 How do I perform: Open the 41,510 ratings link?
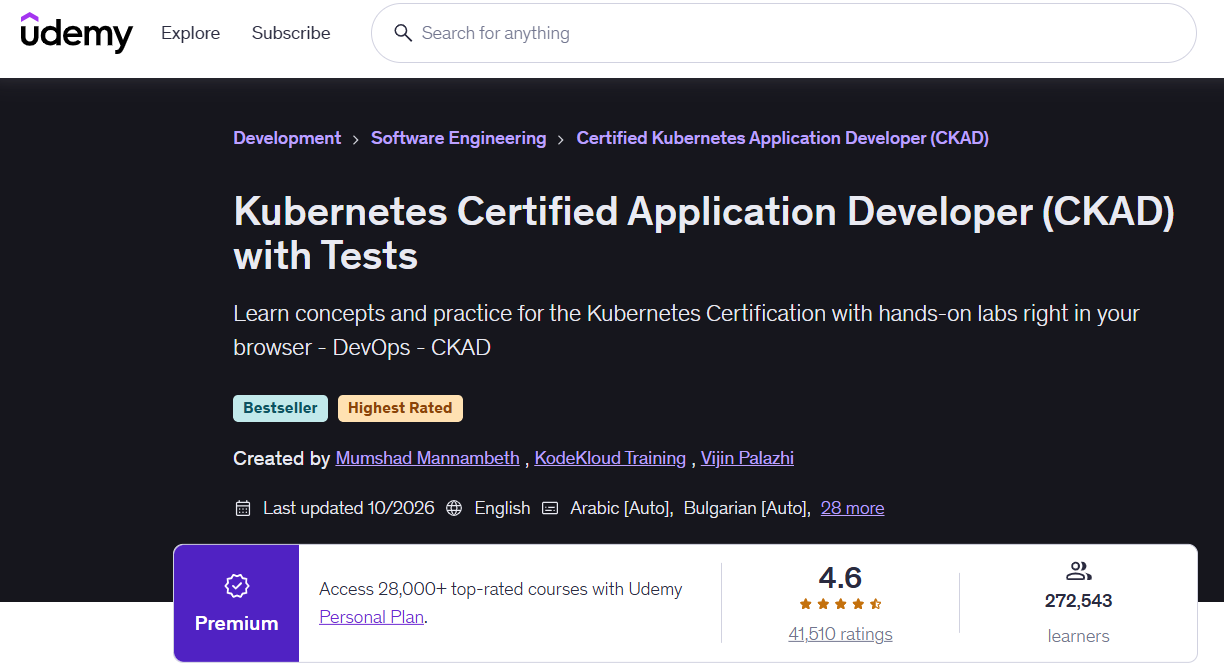[x=840, y=634]
